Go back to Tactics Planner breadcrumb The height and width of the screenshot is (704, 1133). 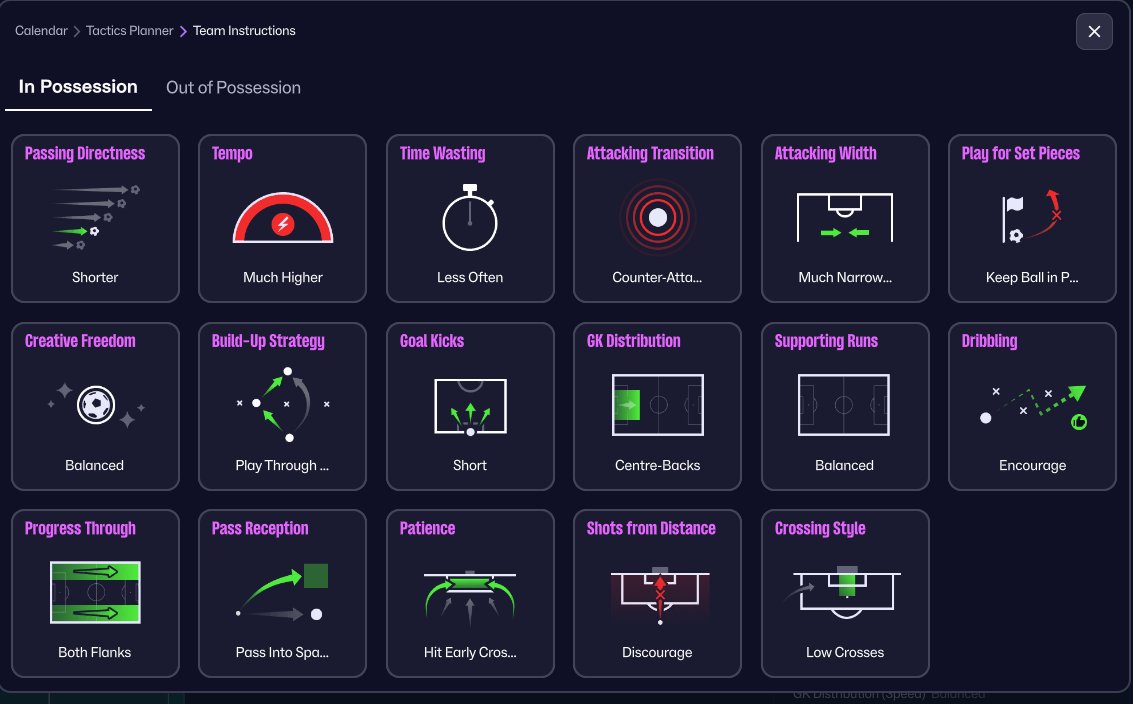click(x=129, y=30)
